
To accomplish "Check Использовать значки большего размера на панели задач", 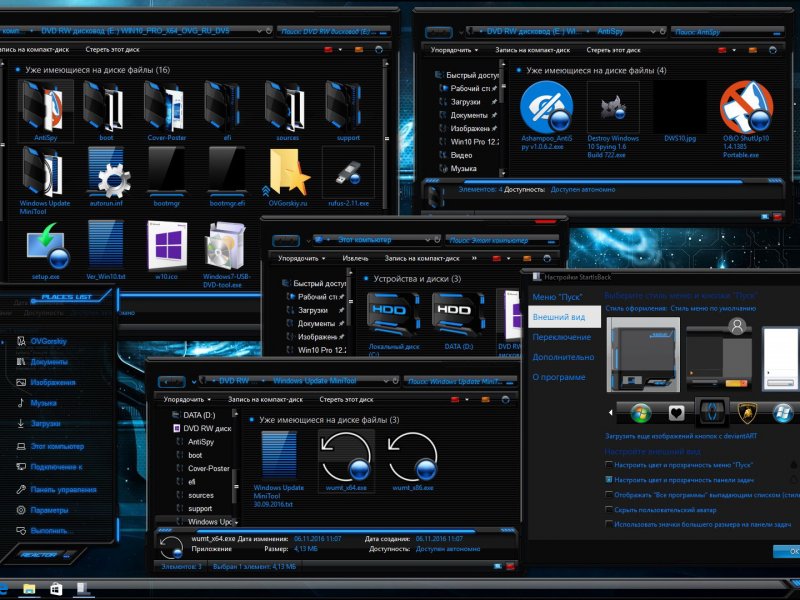I will 609,524.
